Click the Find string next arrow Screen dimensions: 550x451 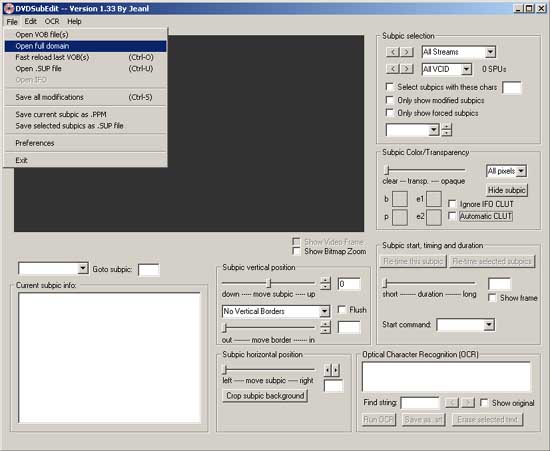[468, 403]
